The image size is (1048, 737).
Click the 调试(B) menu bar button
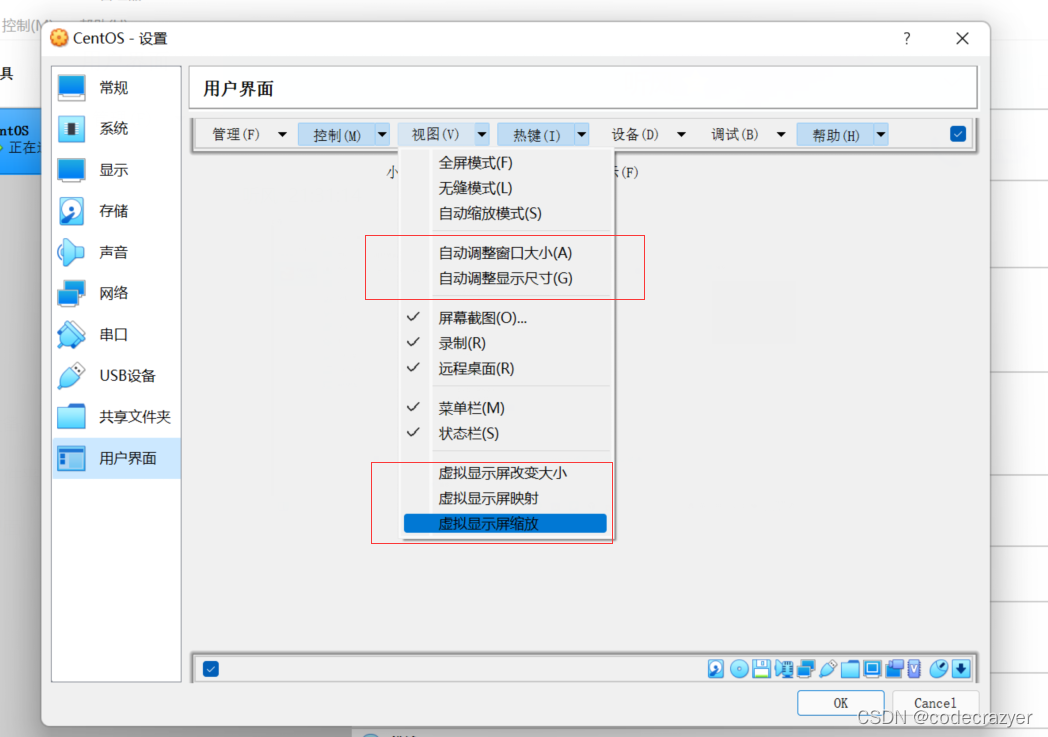pyautogui.click(x=735, y=134)
